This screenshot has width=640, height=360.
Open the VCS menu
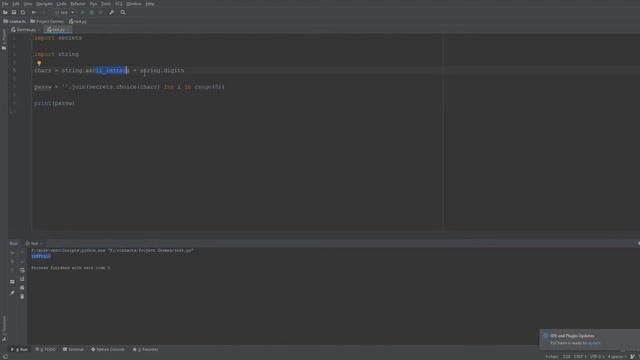tap(119, 4)
